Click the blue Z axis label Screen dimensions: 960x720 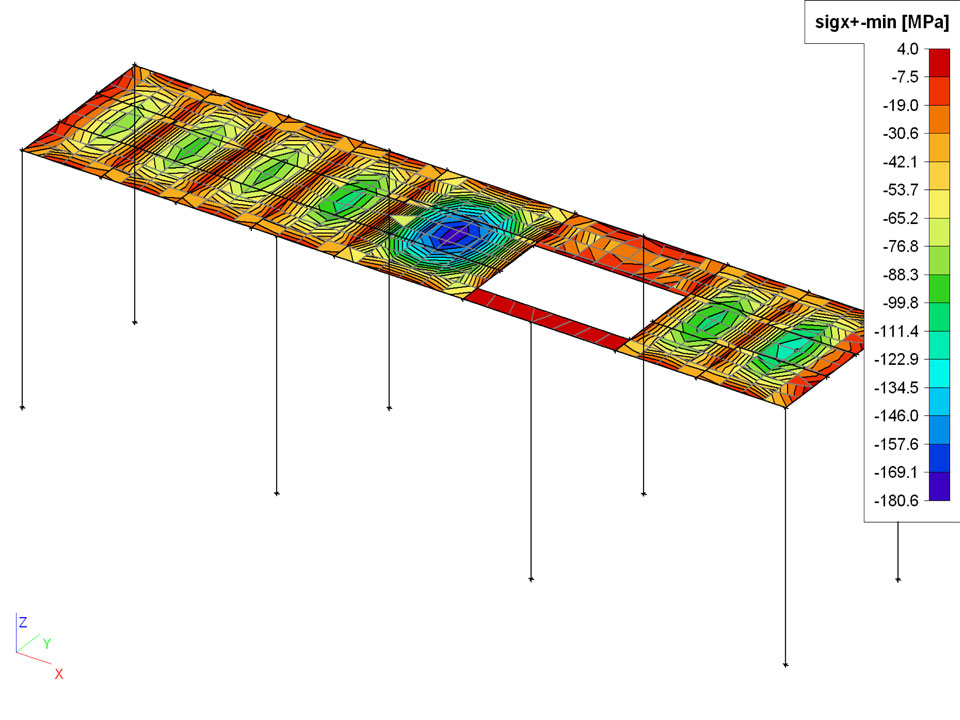[x=23, y=622]
